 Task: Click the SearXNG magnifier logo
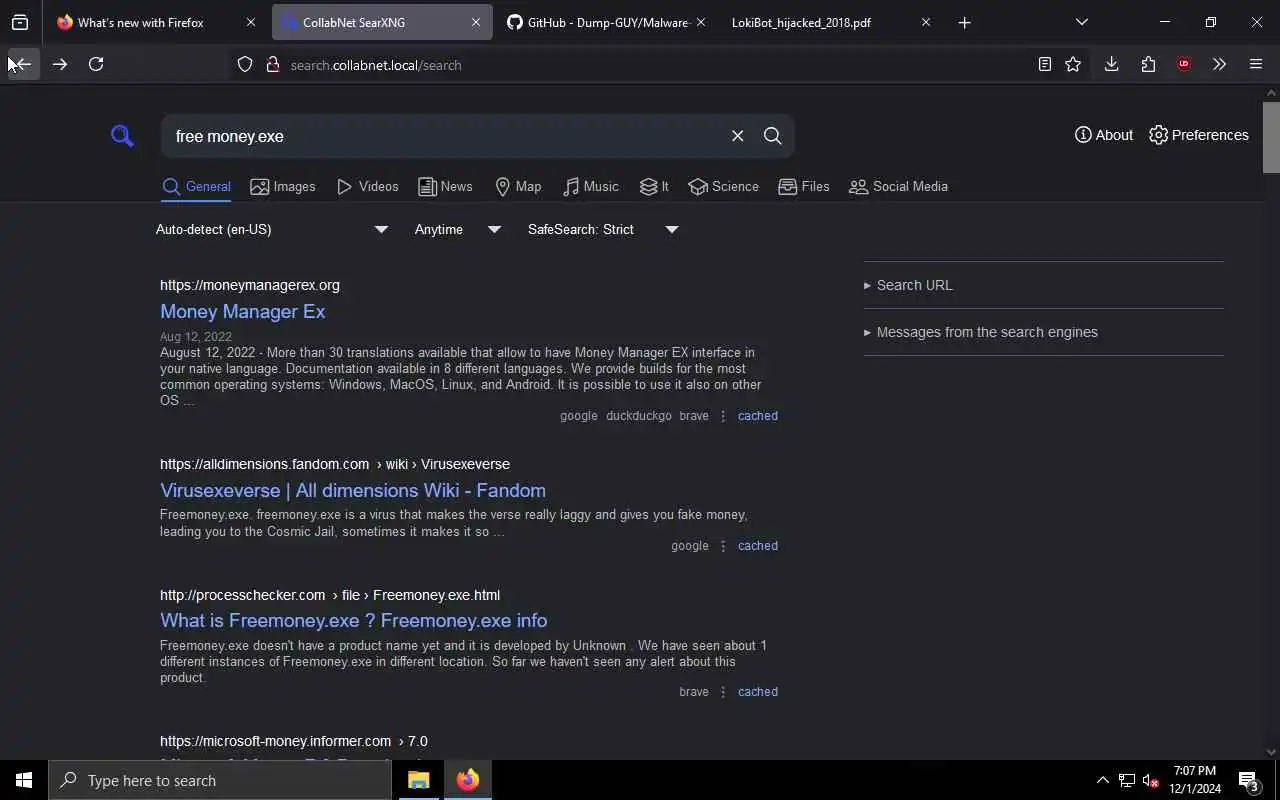122,136
